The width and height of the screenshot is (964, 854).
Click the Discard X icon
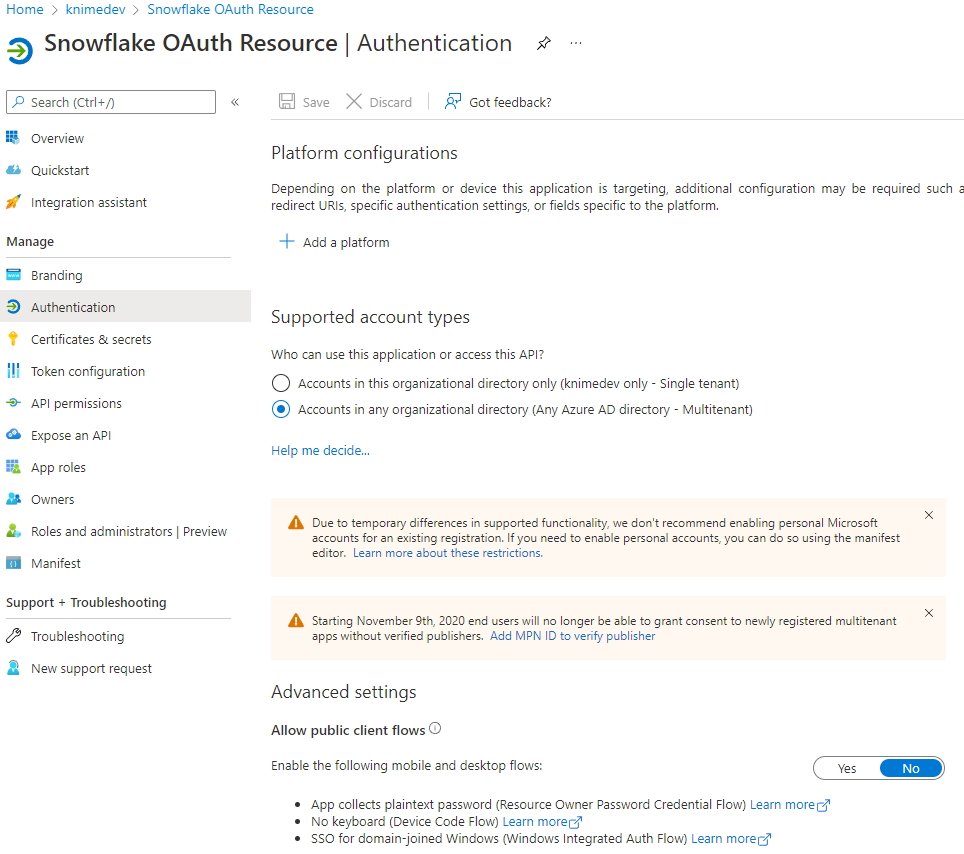coord(354,101)
